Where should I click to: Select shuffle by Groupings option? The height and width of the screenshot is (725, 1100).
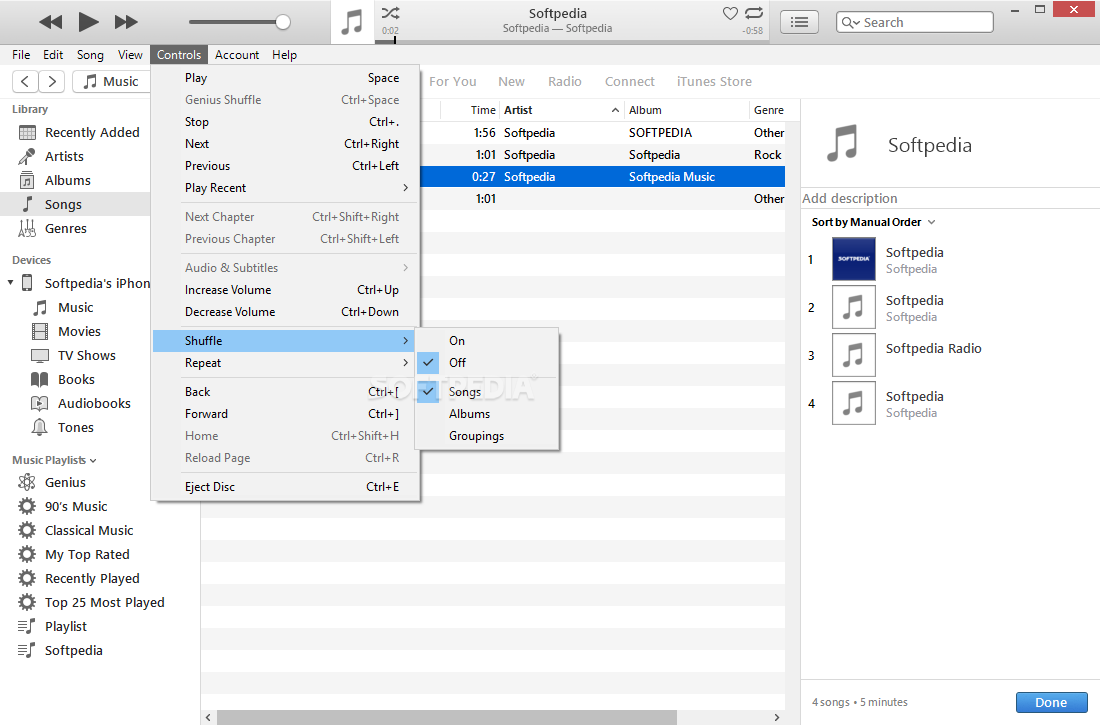coord(488,436)
